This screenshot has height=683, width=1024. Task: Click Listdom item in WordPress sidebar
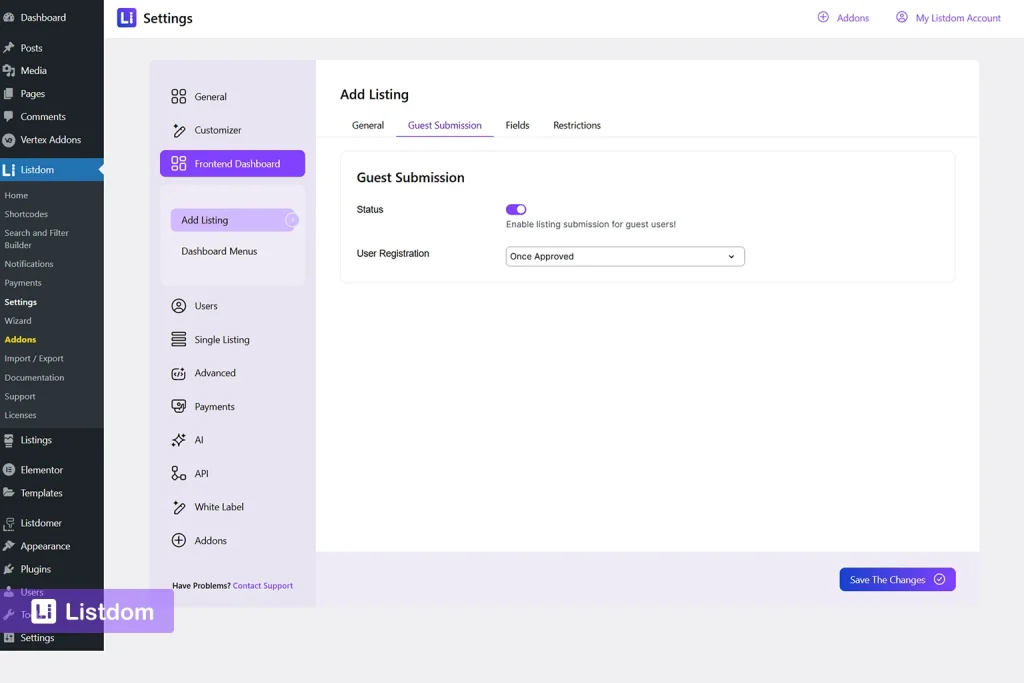(x=52, y=170)
